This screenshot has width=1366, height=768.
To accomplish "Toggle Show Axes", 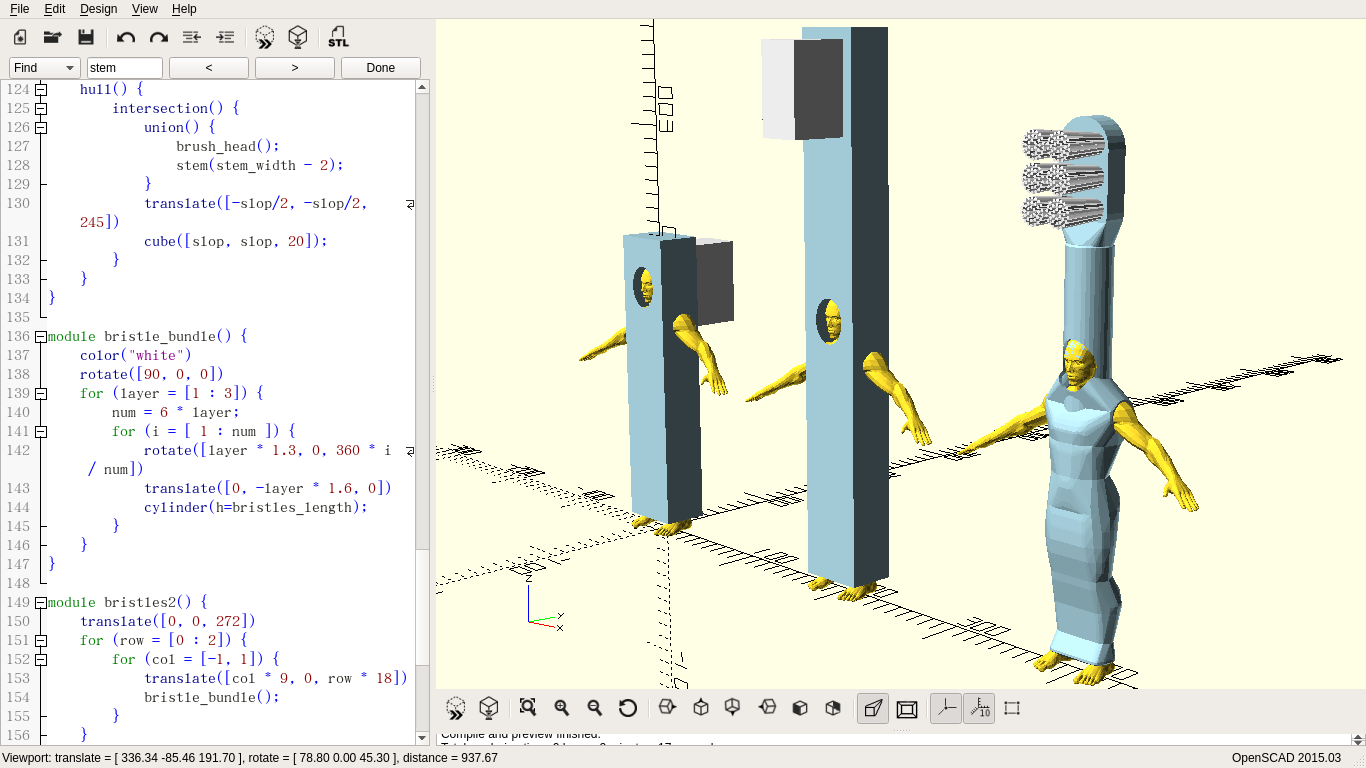I will tap(946, 708).
